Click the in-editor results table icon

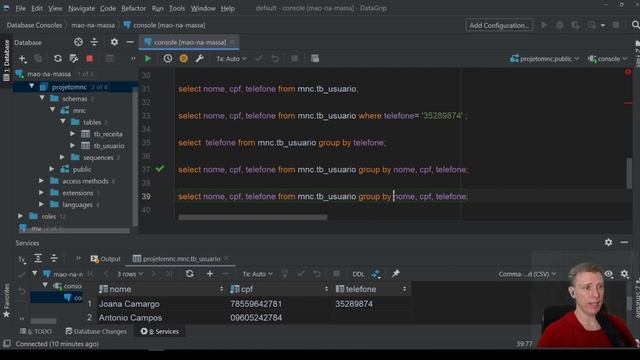pos(315,59)
